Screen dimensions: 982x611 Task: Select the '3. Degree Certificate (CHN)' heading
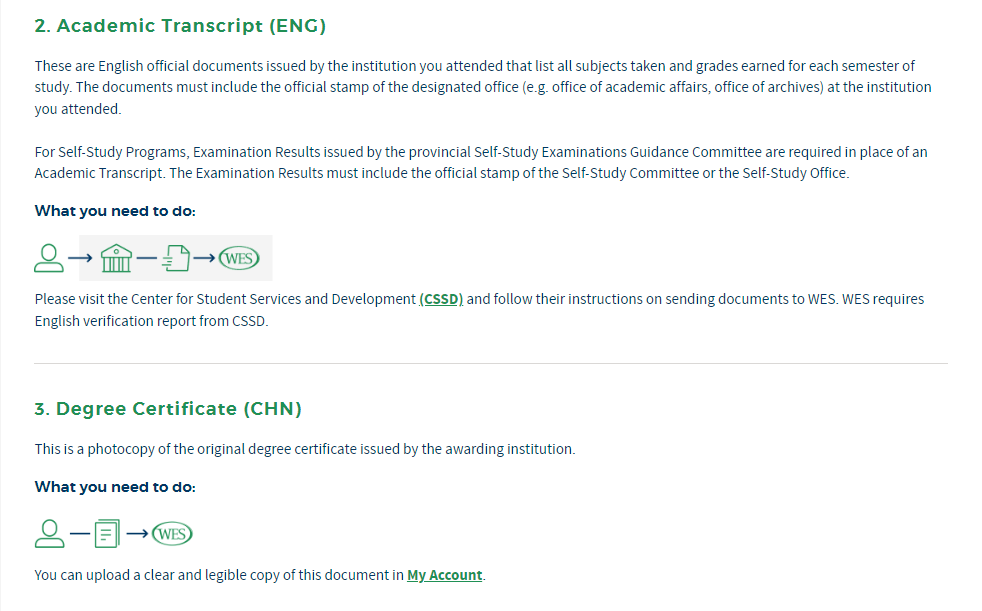pos(168,409)
